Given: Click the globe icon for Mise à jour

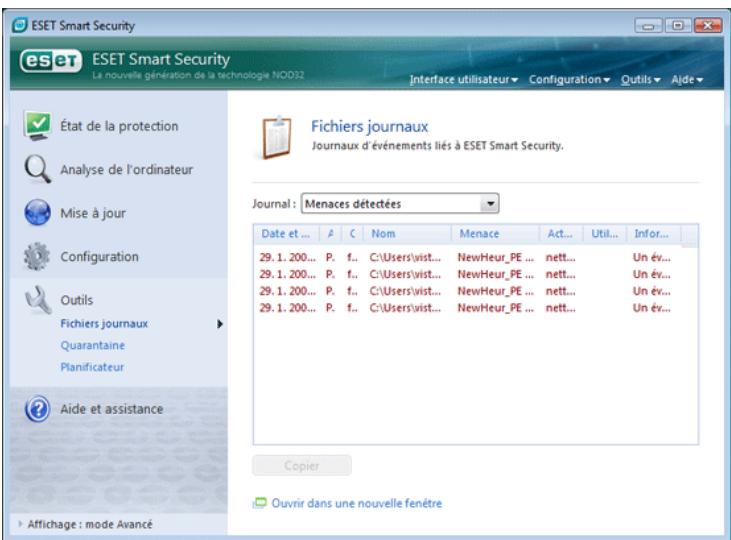Looking at the screenshot, I should coord(37,213).
